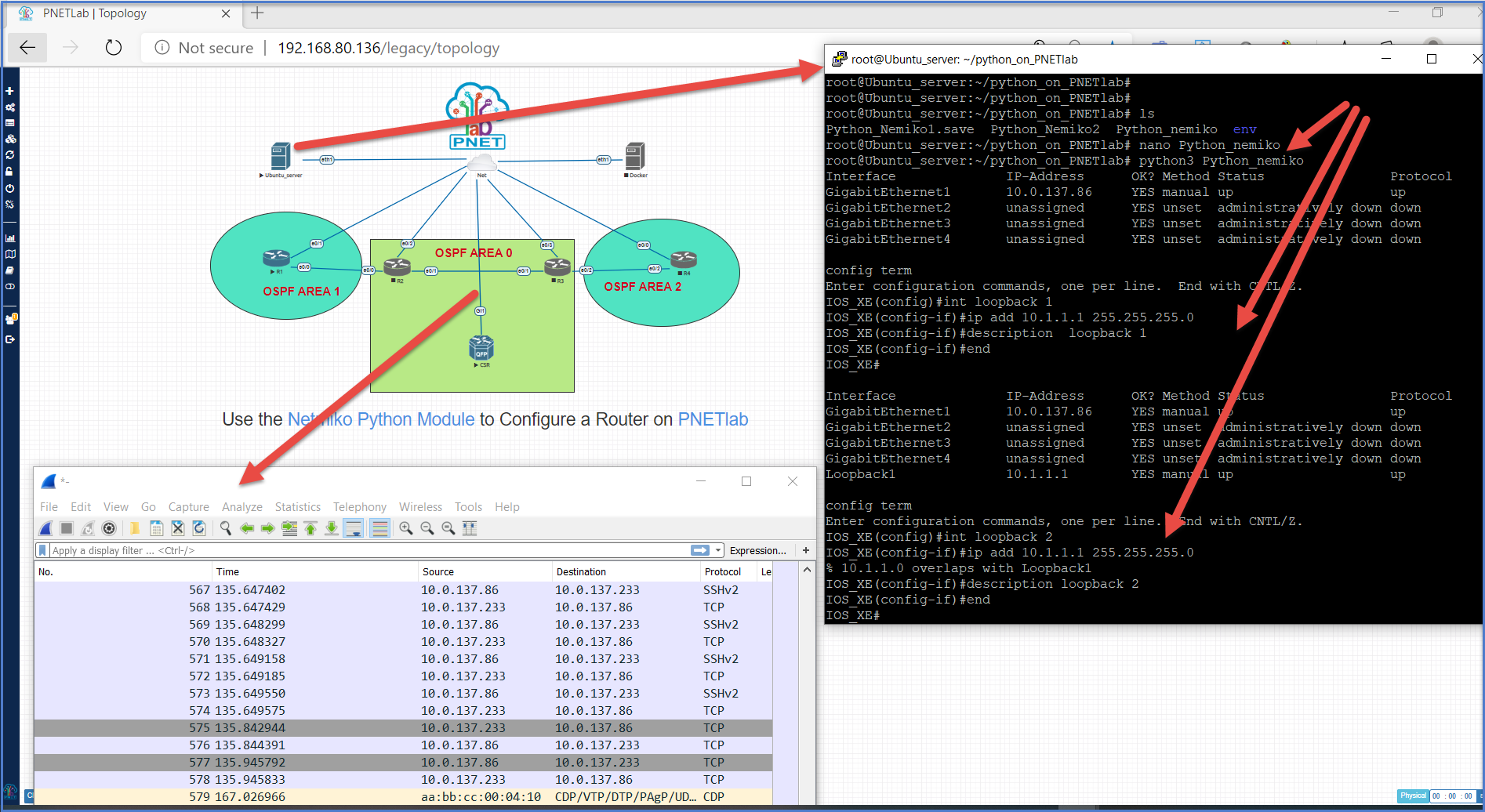1485x812 pixels.
Task: Reload the capture file
Action: [x=199, y=527]
